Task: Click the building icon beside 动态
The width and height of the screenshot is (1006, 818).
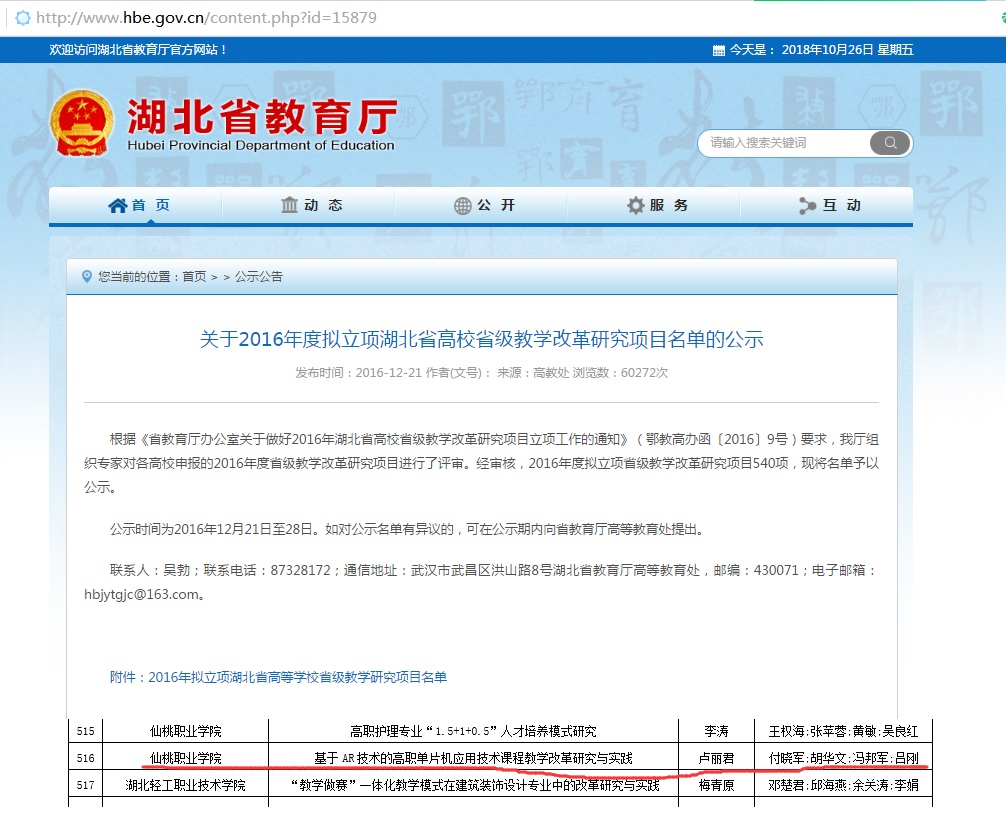Action: (289, 205)
